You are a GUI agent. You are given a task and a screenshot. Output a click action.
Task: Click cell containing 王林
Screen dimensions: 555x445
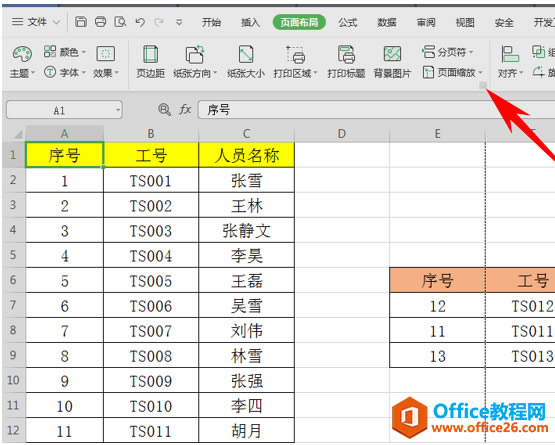[x=247, y=205]
